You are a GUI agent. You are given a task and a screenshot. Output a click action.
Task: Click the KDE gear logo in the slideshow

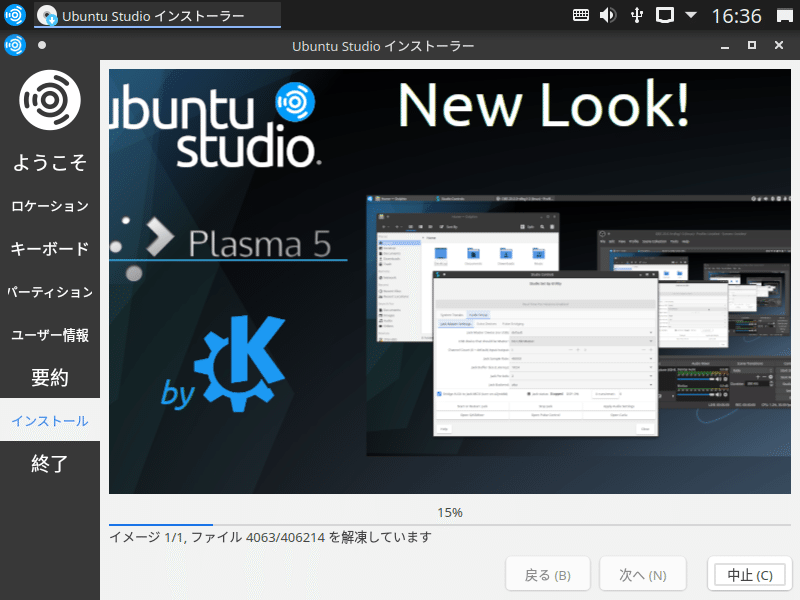tap(240, 363)
